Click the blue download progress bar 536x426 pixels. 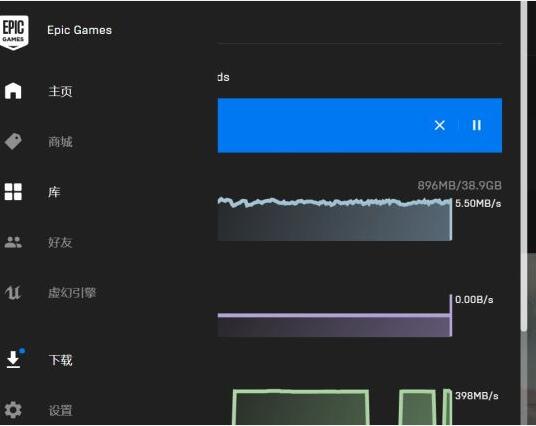click(360, 125)
